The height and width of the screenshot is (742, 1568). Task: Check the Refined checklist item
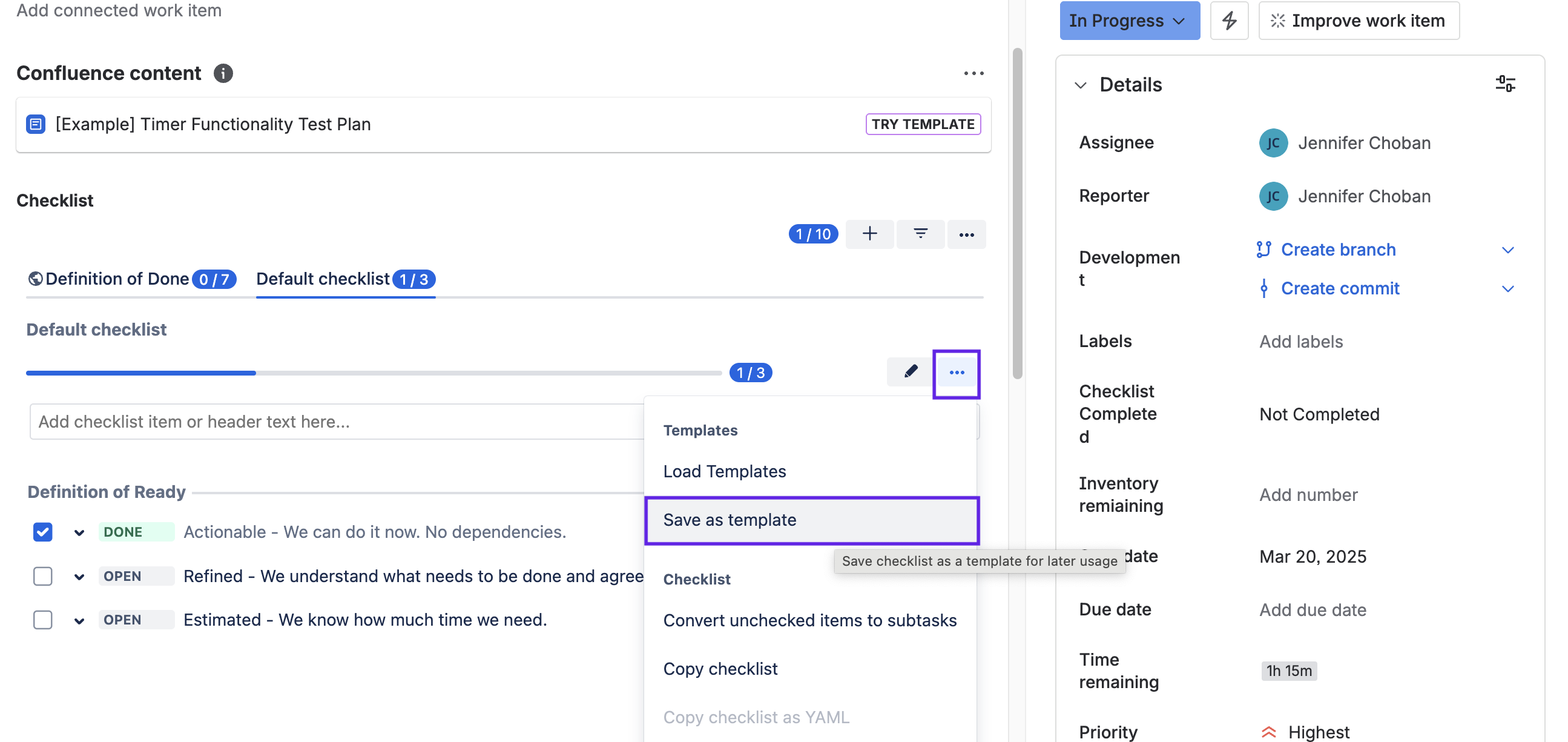(42, 575)
